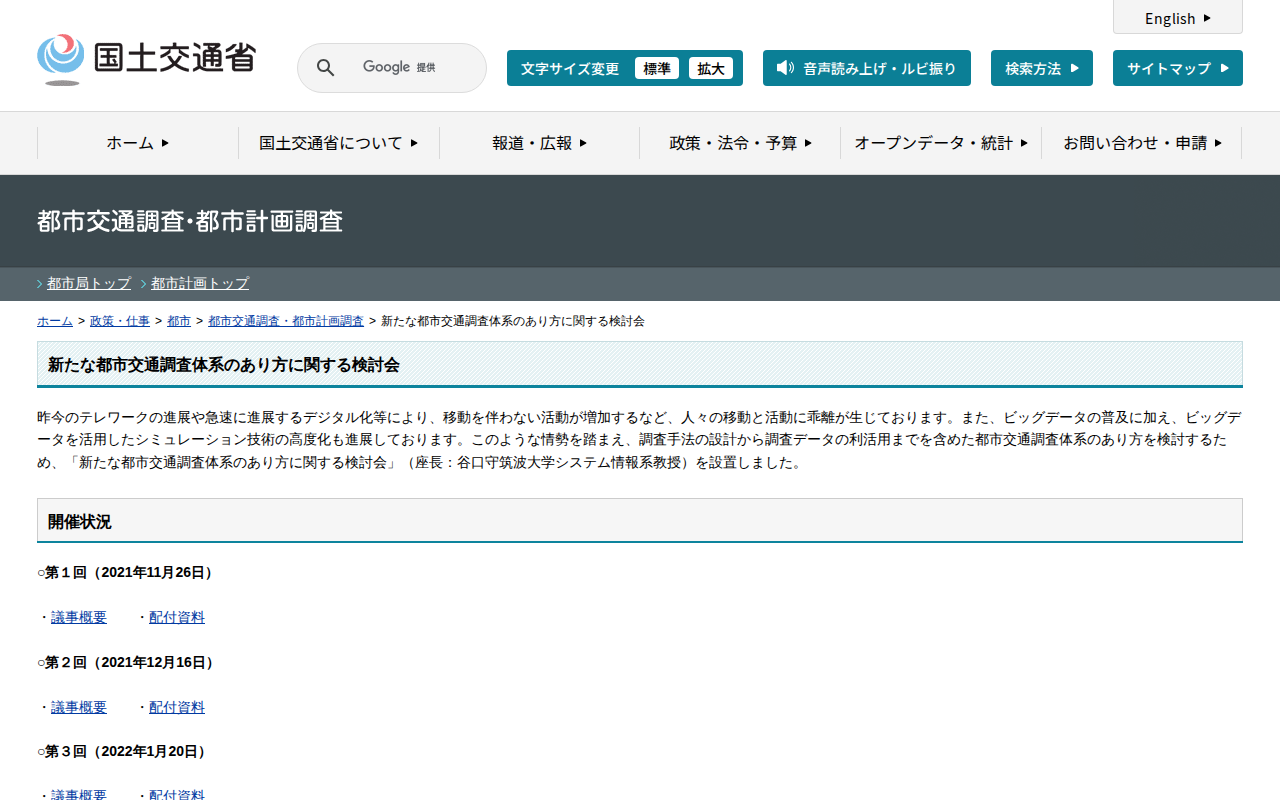Screen dimensions: 1280x800
Task: Go to 都市局トップ
Action: click(x=89, y=283)
